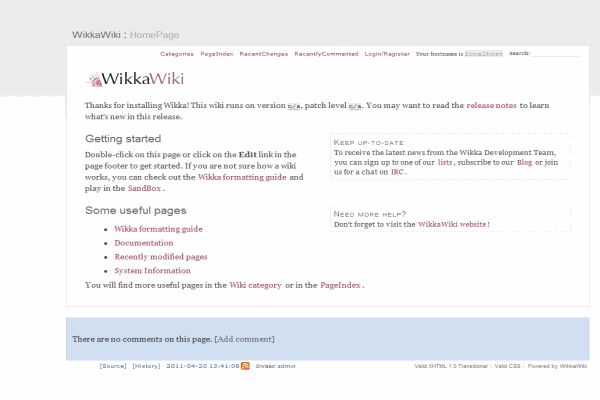Open the IRC chat link
Screen dimensions: 600x400
click(x=397, y=172)
